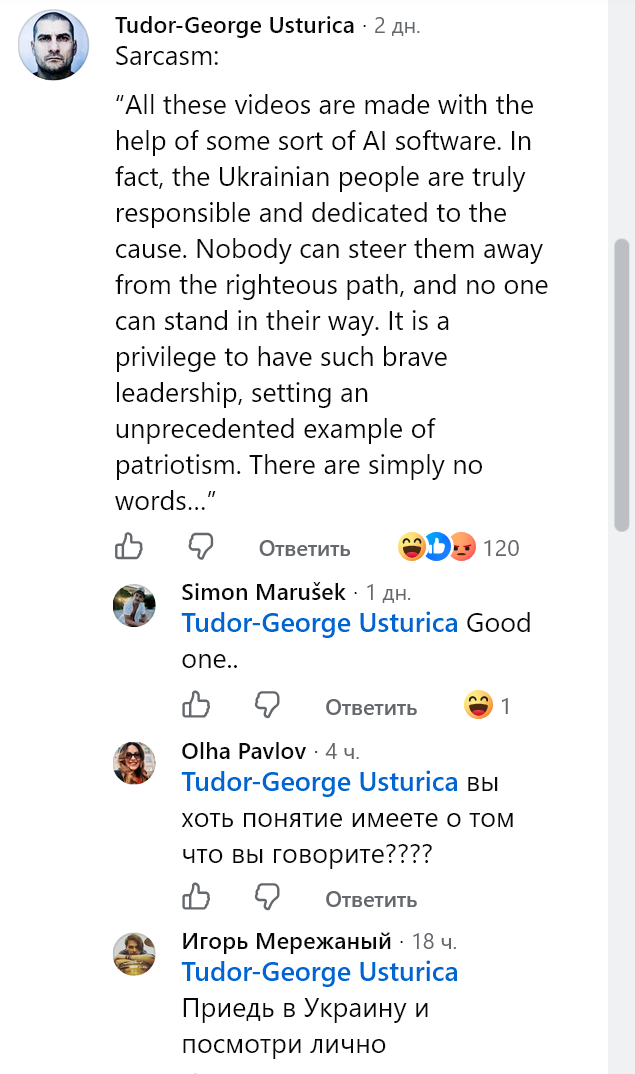635x1074 pixels.
Task: Like Tudor-George Usturica's sarcasm comment
Action: tap(129, 547)
